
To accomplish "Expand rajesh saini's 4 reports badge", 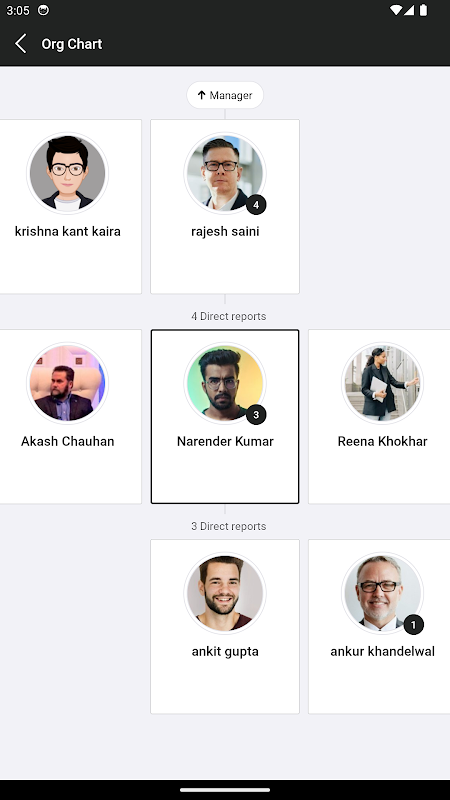I will [256, 205].
